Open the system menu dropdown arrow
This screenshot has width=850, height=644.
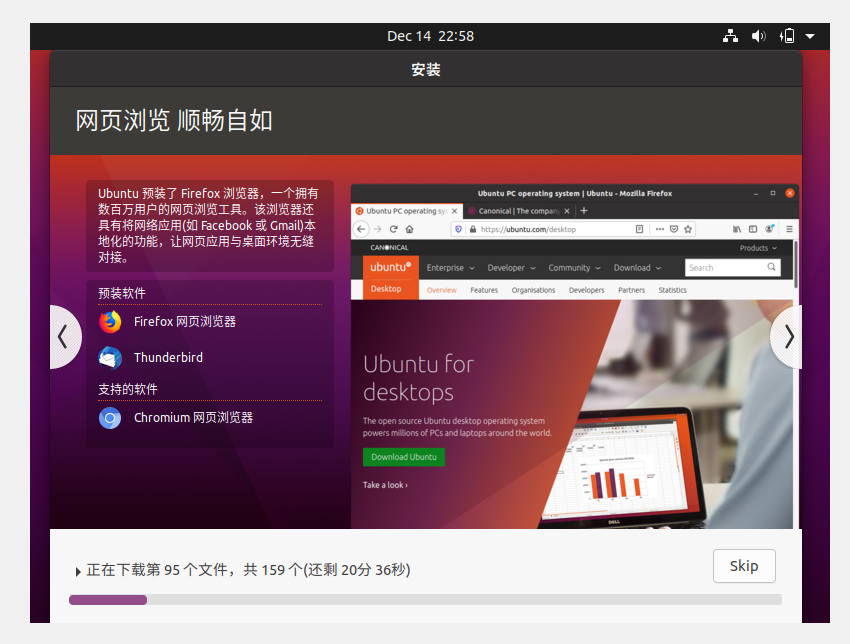tap(810, 36)
